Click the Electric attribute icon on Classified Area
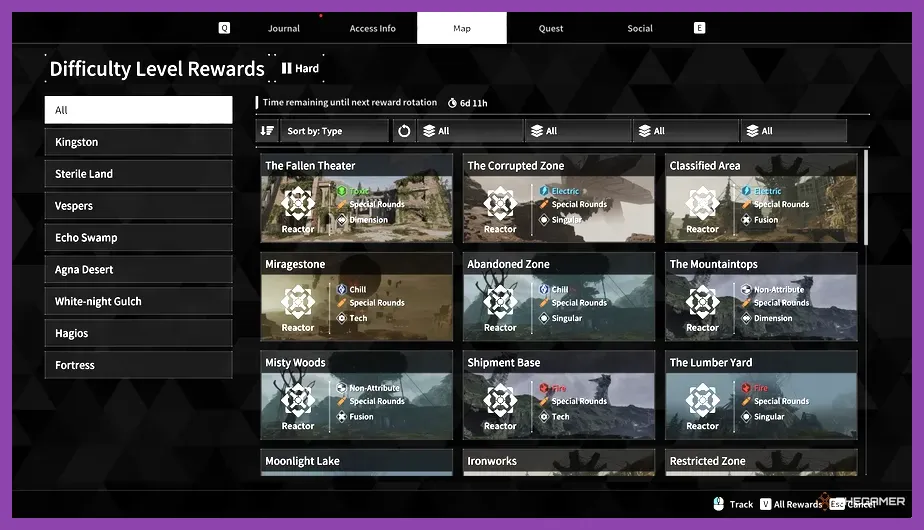Viewport: 924px width, 530px height. 746,191
